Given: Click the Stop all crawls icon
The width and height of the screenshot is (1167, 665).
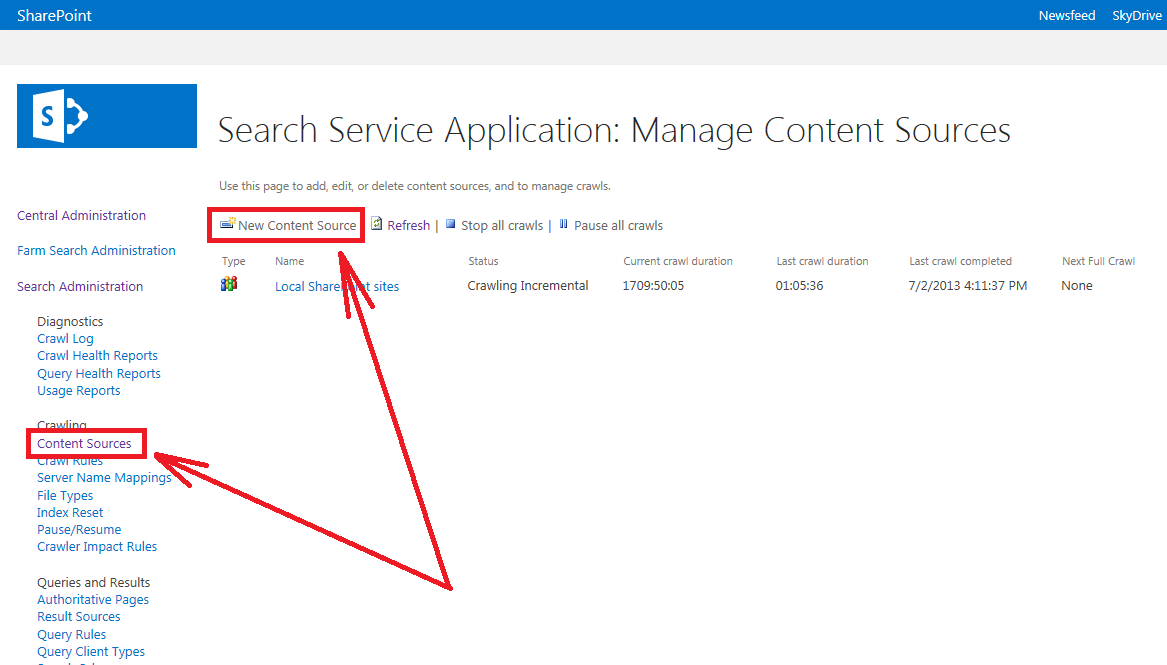Looking at the screenshot, I should pyautogui.click(x=450, y=224).
